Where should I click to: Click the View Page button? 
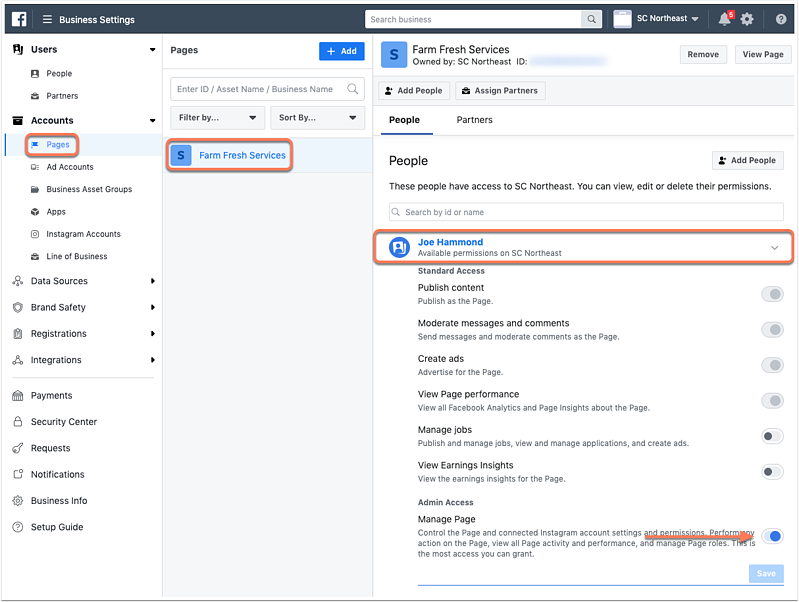point(763,55)
